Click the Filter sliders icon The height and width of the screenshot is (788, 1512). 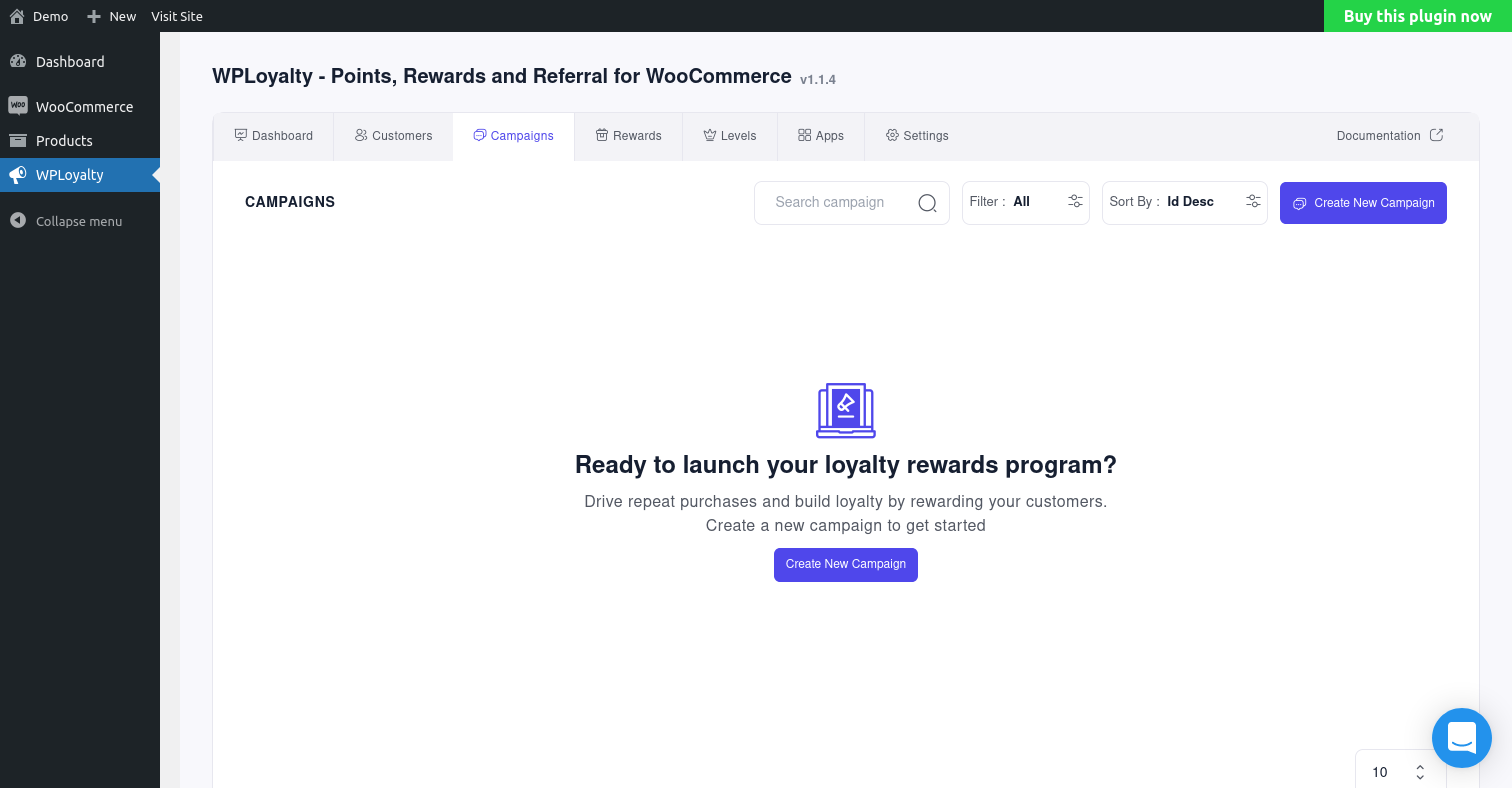point(1075,201)
